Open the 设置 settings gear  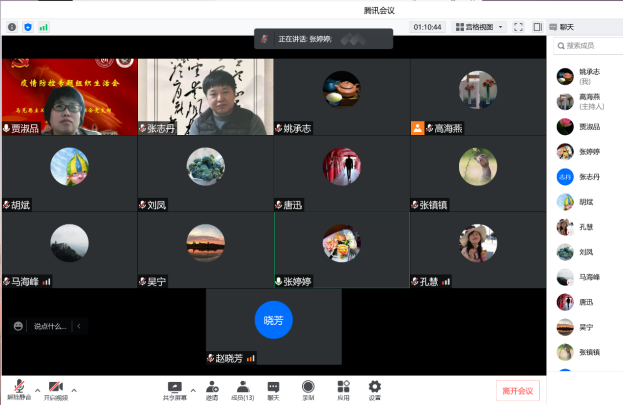pos(374,388)
